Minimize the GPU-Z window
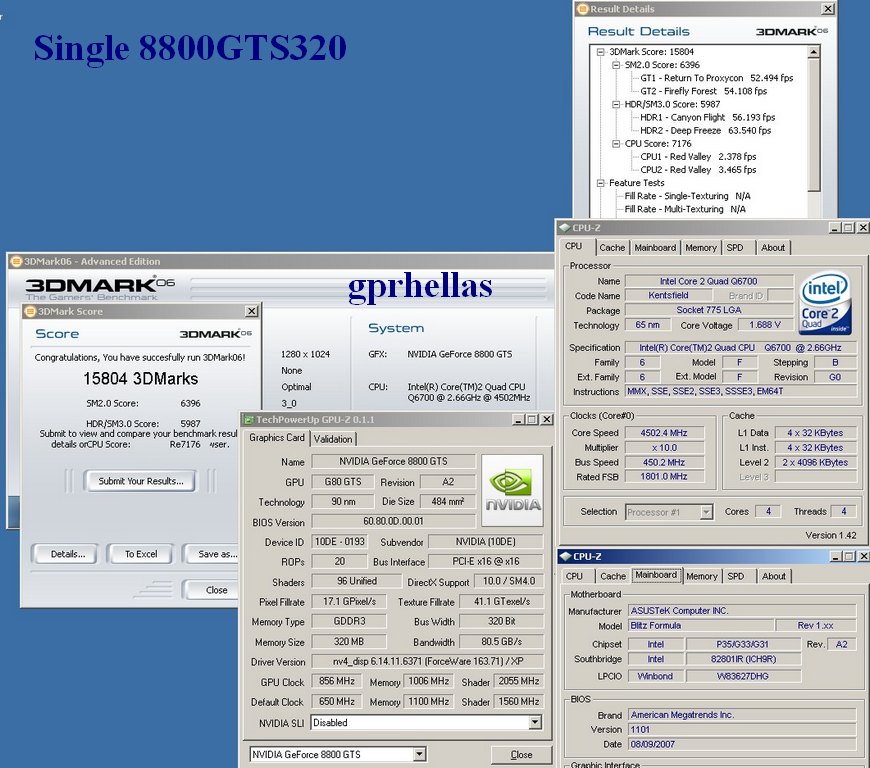The height and width of the screenshot is (768, 870). (x=519, y=420)
